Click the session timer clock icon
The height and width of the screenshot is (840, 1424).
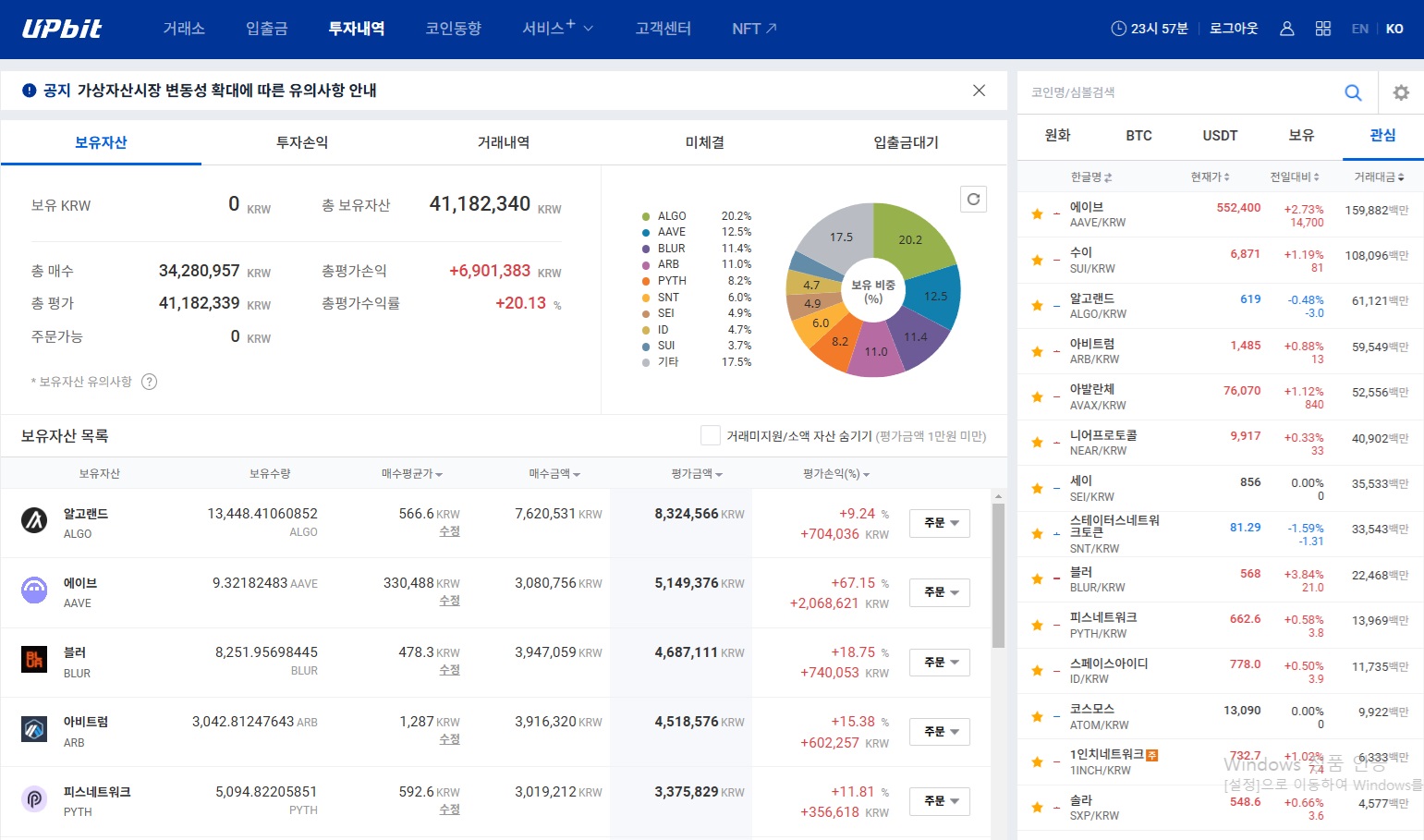1118,29
